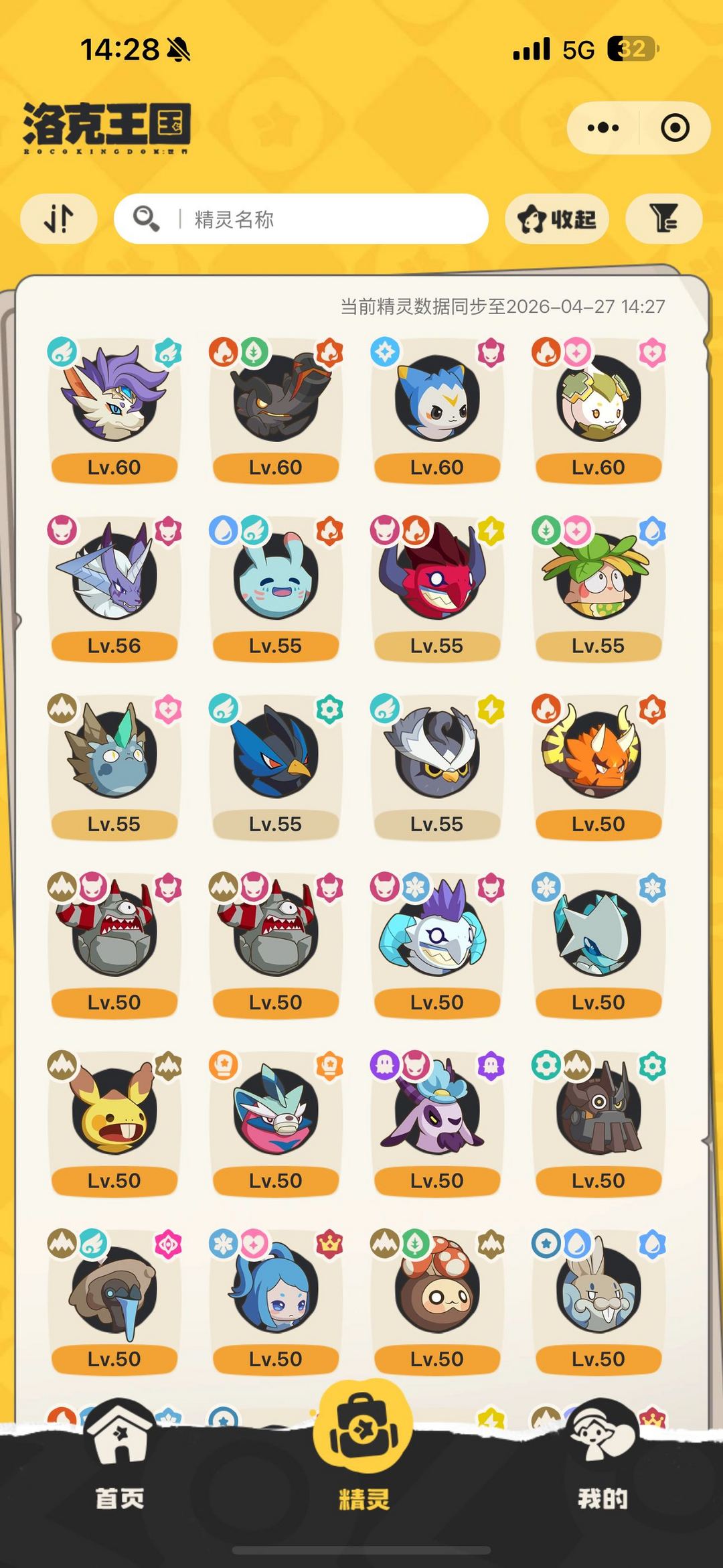This screenshot has width=723, height=1568.
Task: Choose the smiling blue bunny Lv.55 sprite
Action: pos(276,588)
